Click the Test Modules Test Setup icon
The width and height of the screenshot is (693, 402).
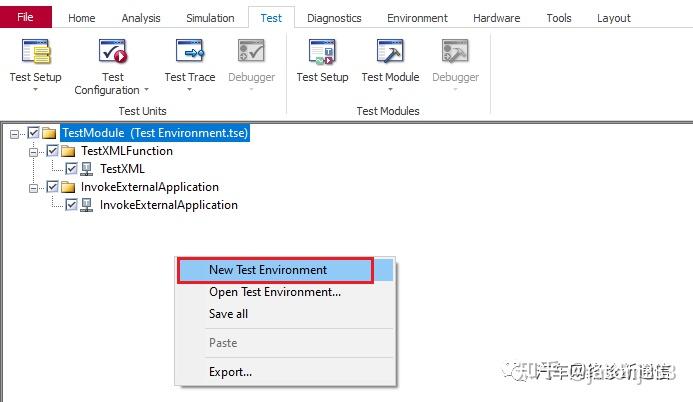coord(322,51)
